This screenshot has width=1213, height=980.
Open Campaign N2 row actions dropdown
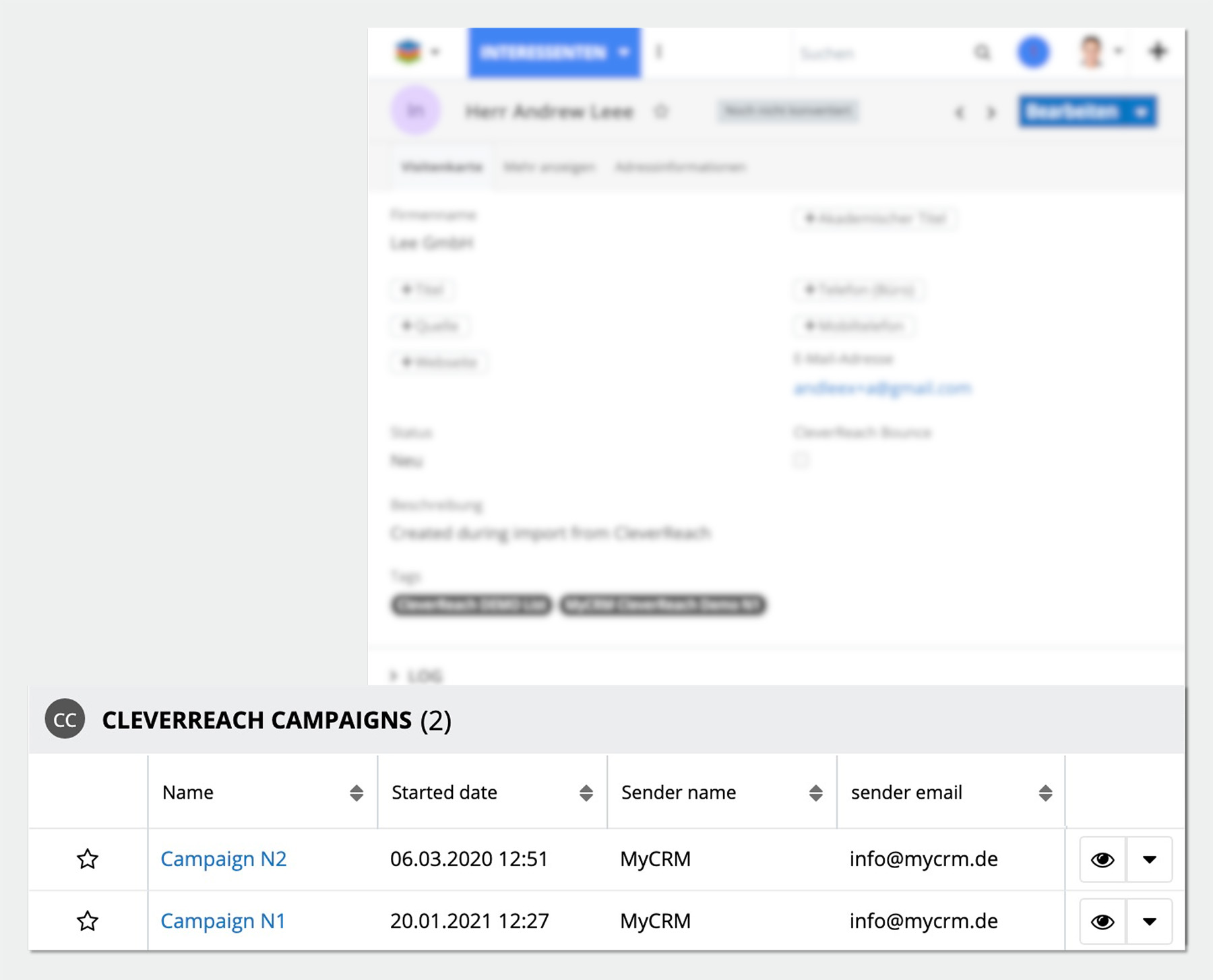tap(1150, 859)
